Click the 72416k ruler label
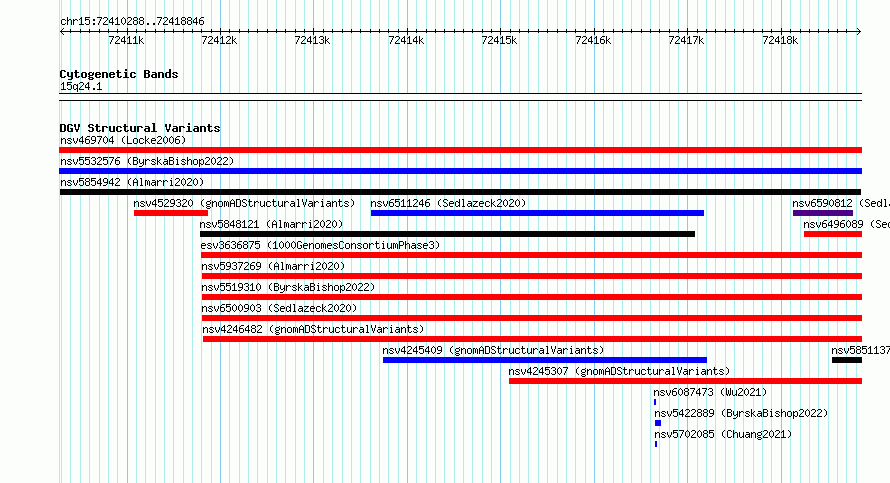 [x=593, y=40]
